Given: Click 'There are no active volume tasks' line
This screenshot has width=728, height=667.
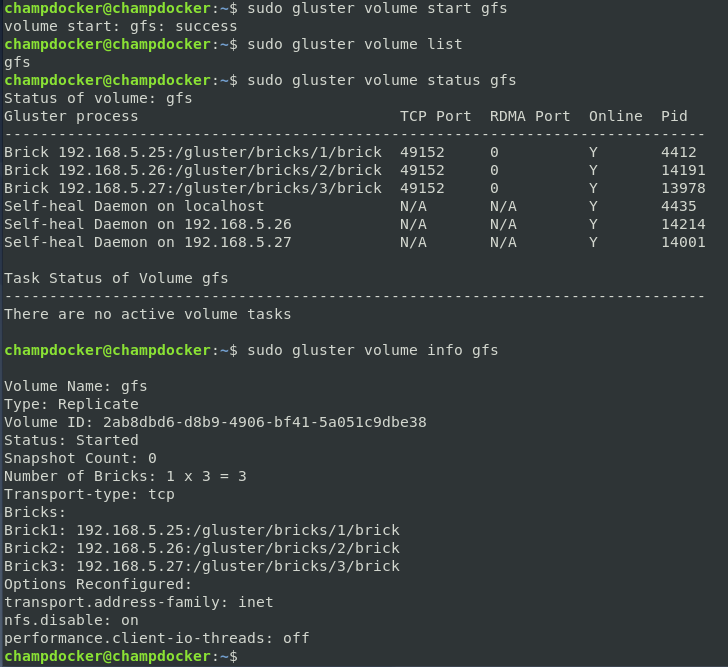Looking at the screenshot, I should coord(148,314).
